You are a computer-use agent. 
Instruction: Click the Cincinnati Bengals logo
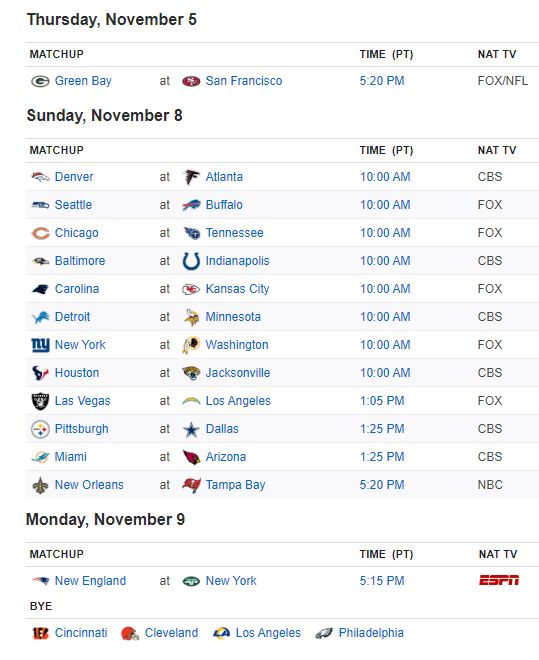pyautogui.click(x=40, y=633)
